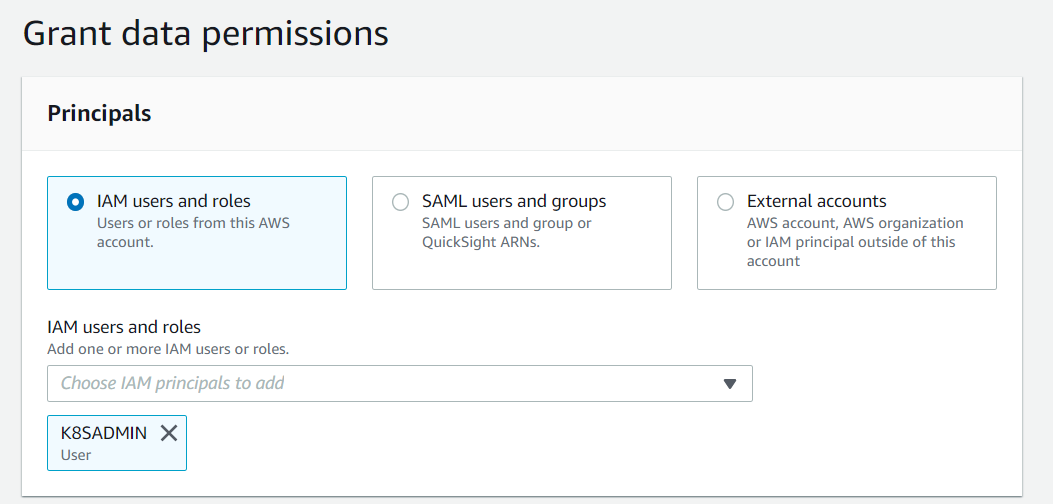Click the Users or roles from this AWS account text

[x=193, y=223]
